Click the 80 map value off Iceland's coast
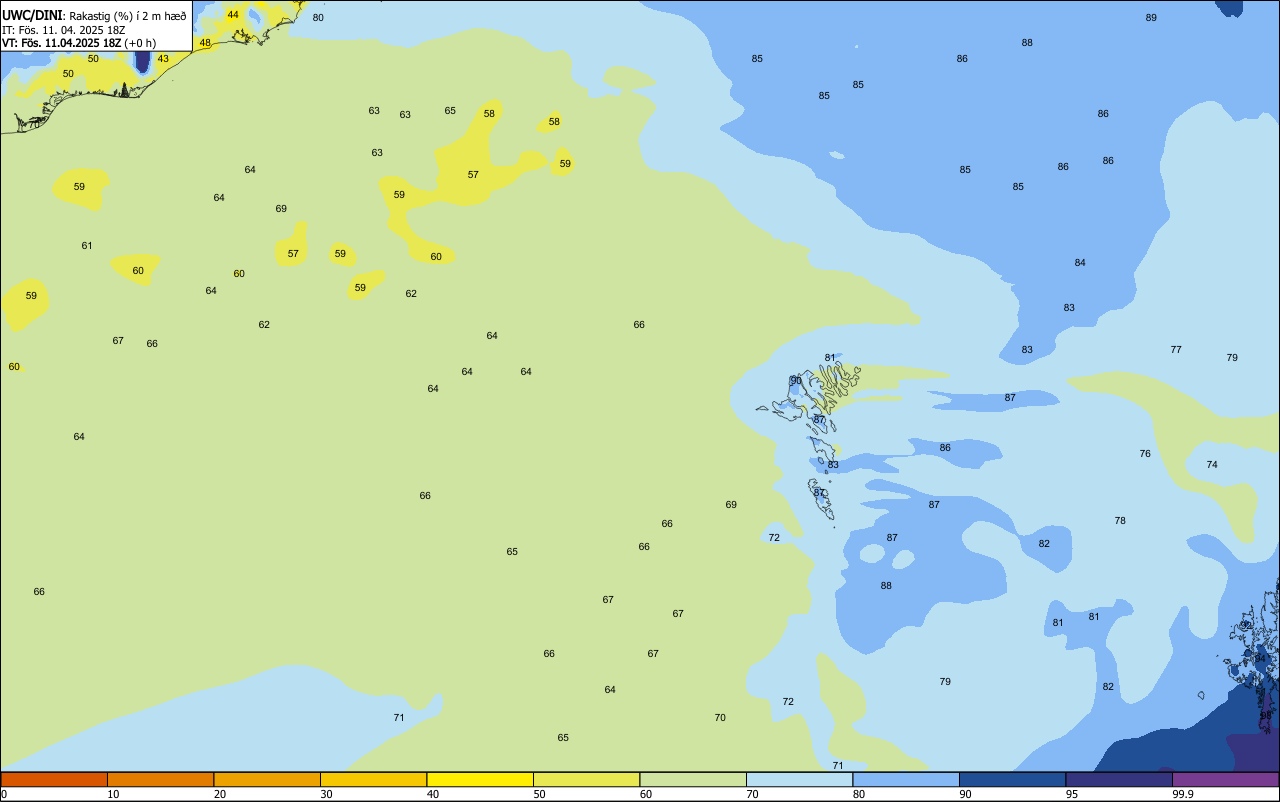Image resolution: width=1280 pixels, height=802 pixels. point(318,18)
